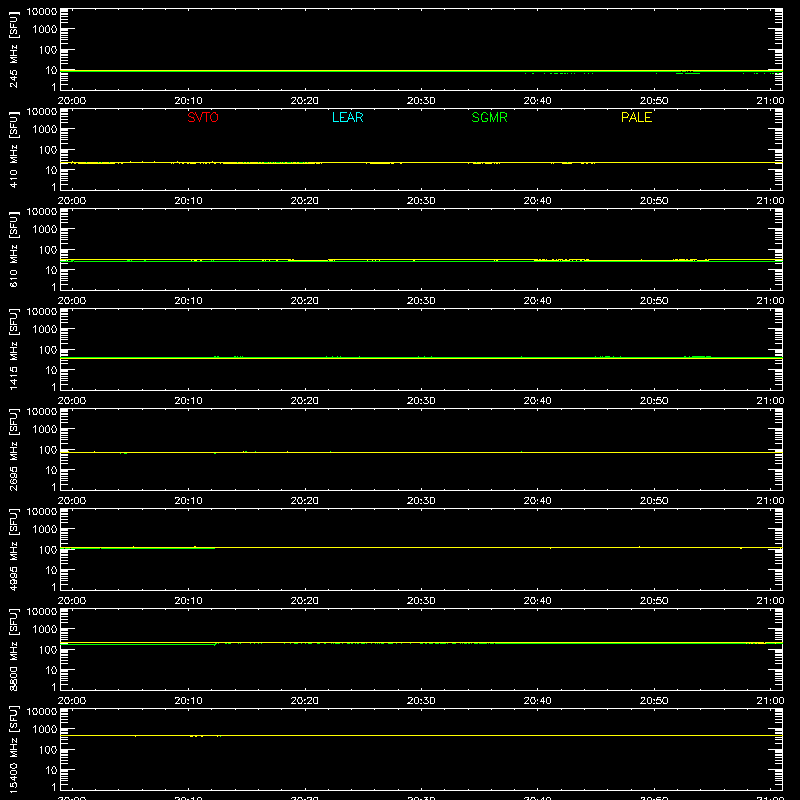Viewport: 800px width, 800px height.
Task: Select the 8800 MHz [SFU] axis title
Action: 13,649
